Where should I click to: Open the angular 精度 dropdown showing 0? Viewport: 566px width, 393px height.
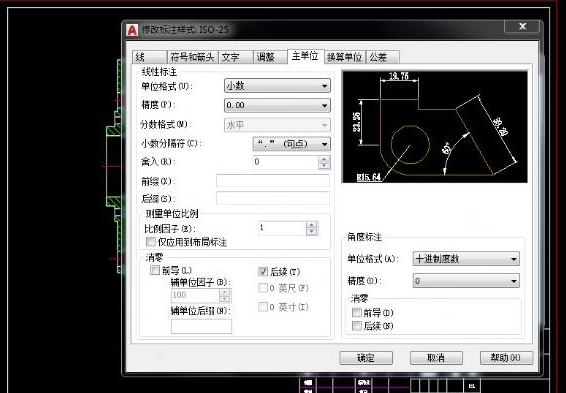[466, 281]
